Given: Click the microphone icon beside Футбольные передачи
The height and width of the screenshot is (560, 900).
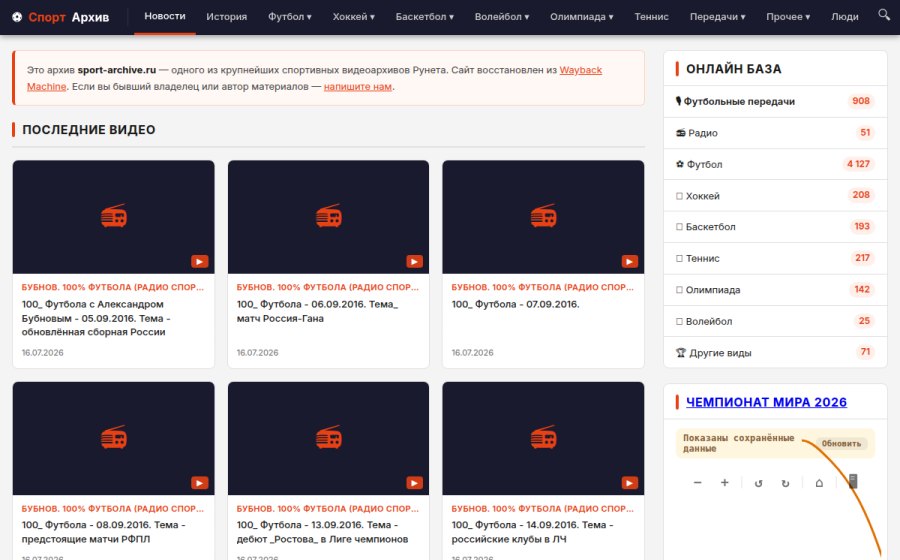Looking at the screenshot, I should click(x=678, y=101).
